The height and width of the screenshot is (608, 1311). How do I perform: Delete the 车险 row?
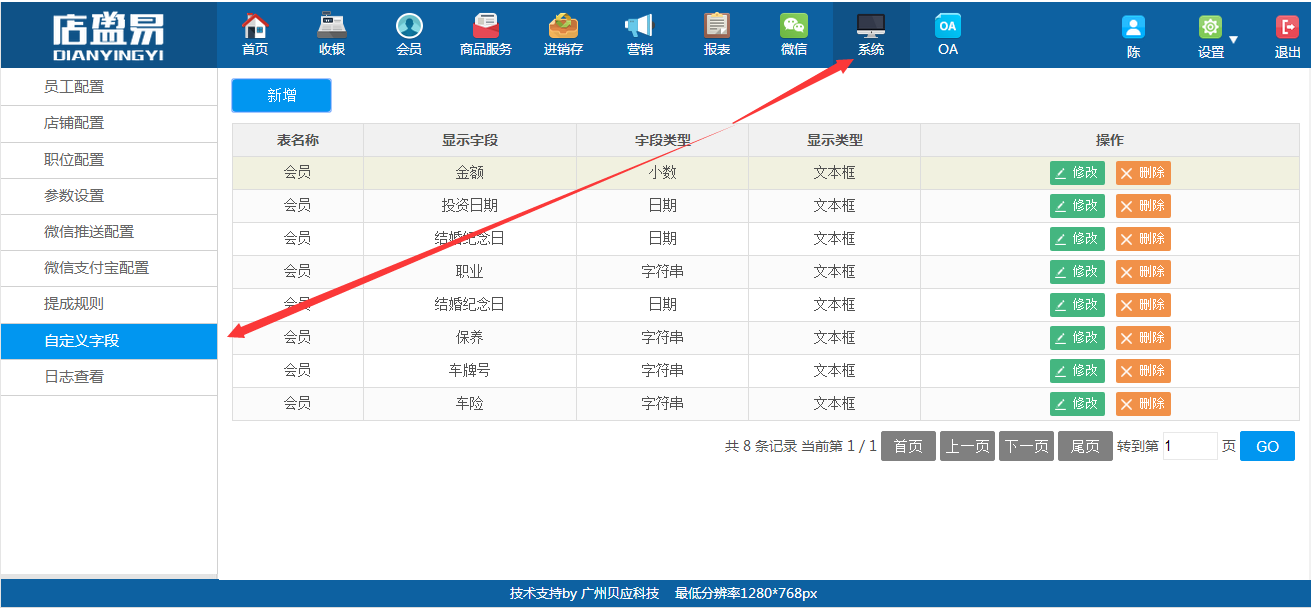1143,404
